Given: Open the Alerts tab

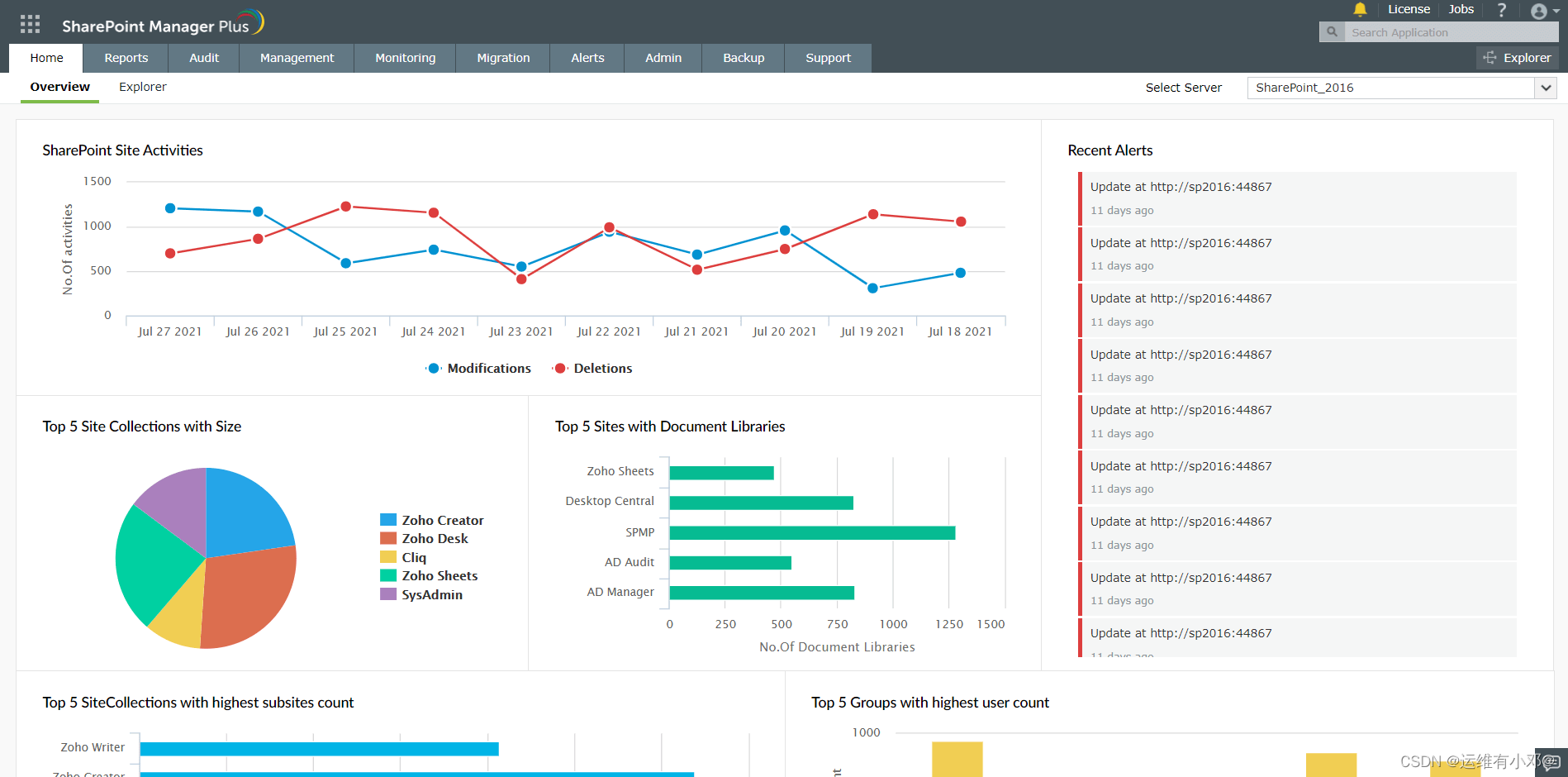Looking at the screenshot, I should click(x=587, y=58).
